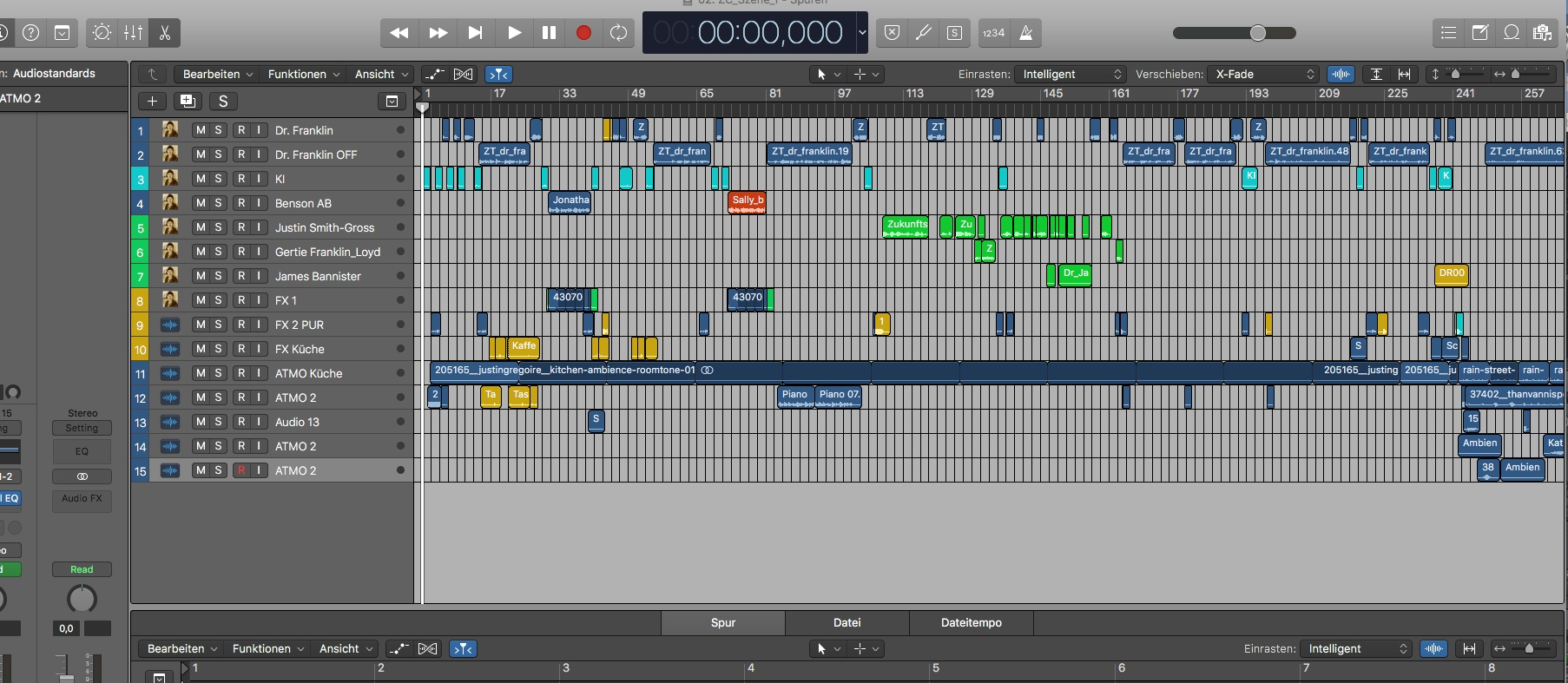Viewport: 1568px width, 683px height.
Task: Click the Setting button in the channel strip
Action: pos(82,428)
